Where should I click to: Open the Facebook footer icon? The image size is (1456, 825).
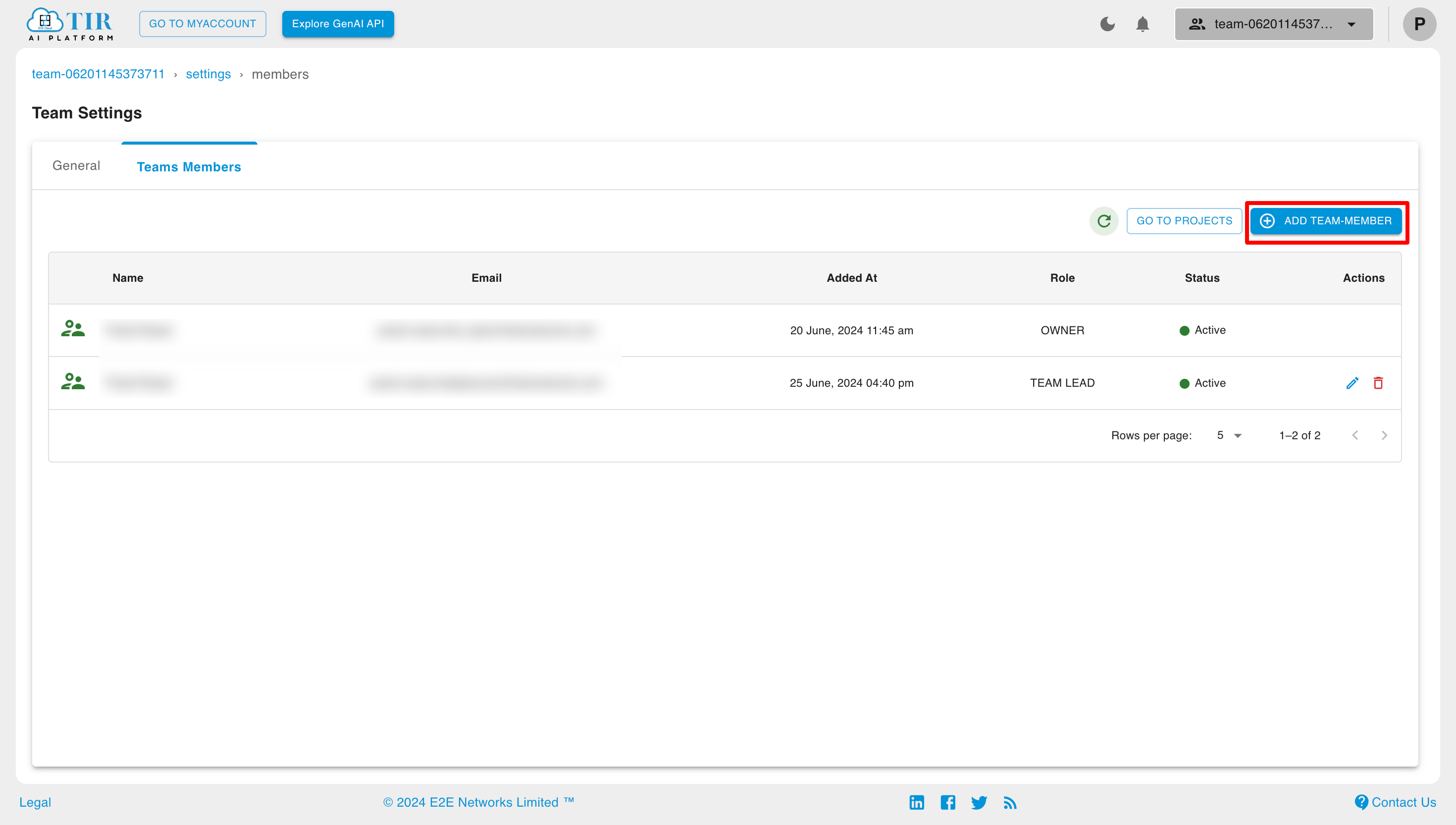point(948,802)
